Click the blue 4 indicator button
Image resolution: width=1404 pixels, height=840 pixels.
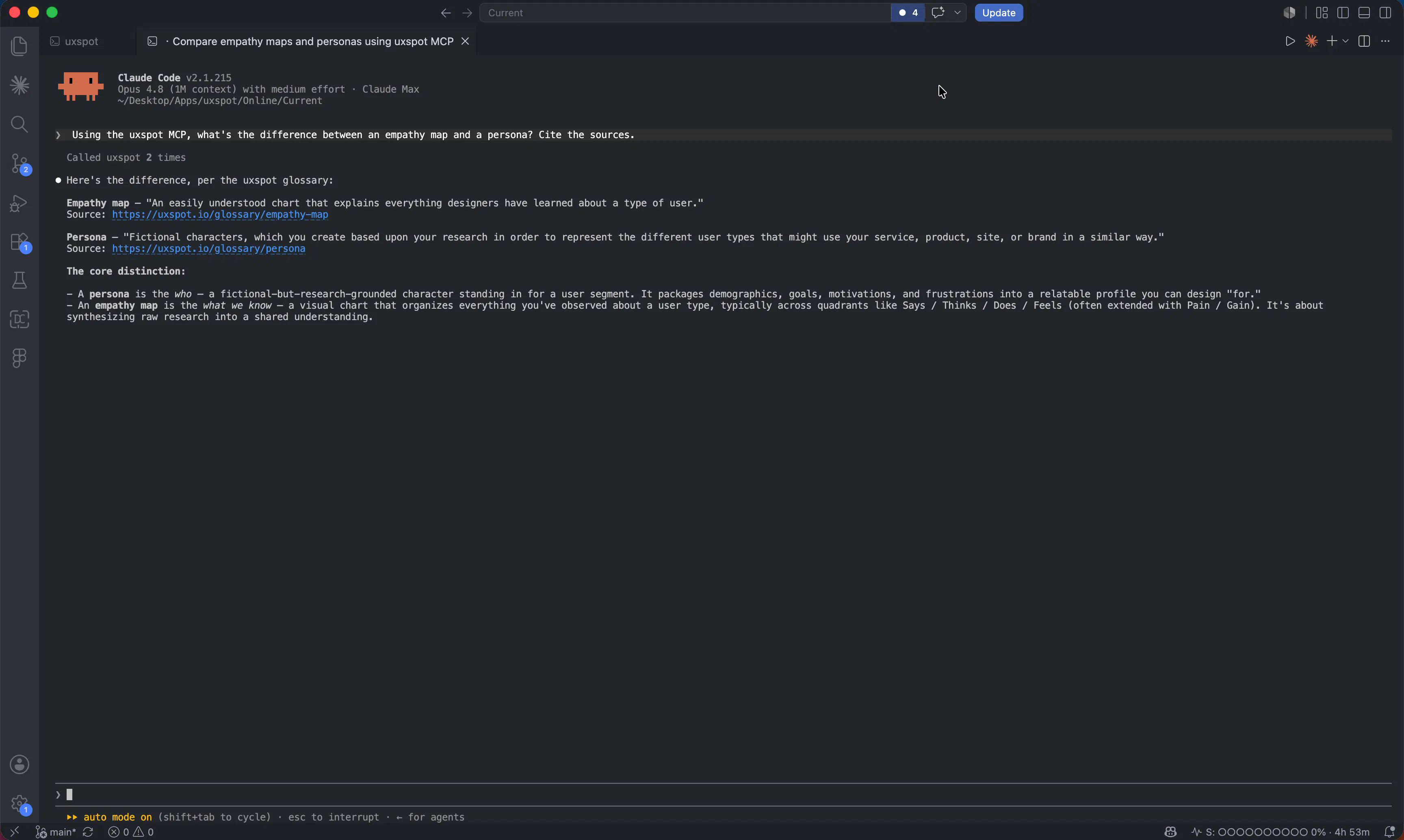click(908, 13)
